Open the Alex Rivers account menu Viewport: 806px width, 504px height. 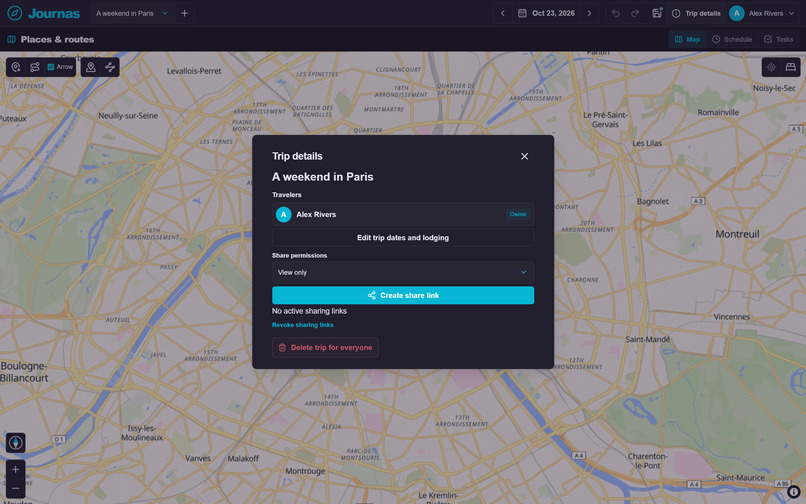[x=762, y=13]
